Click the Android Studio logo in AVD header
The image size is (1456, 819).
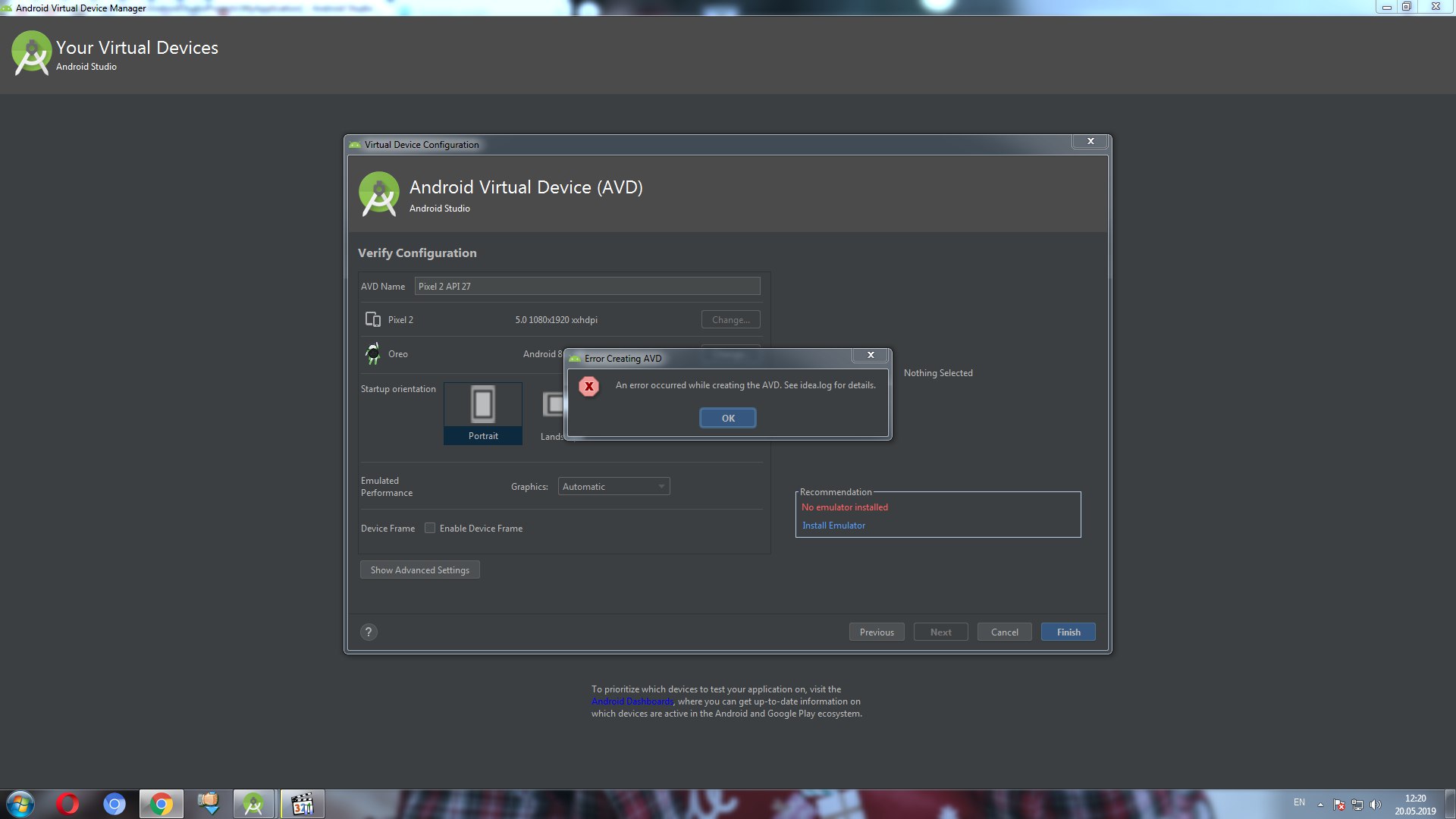pyautogui.click(x=379, y=194)
